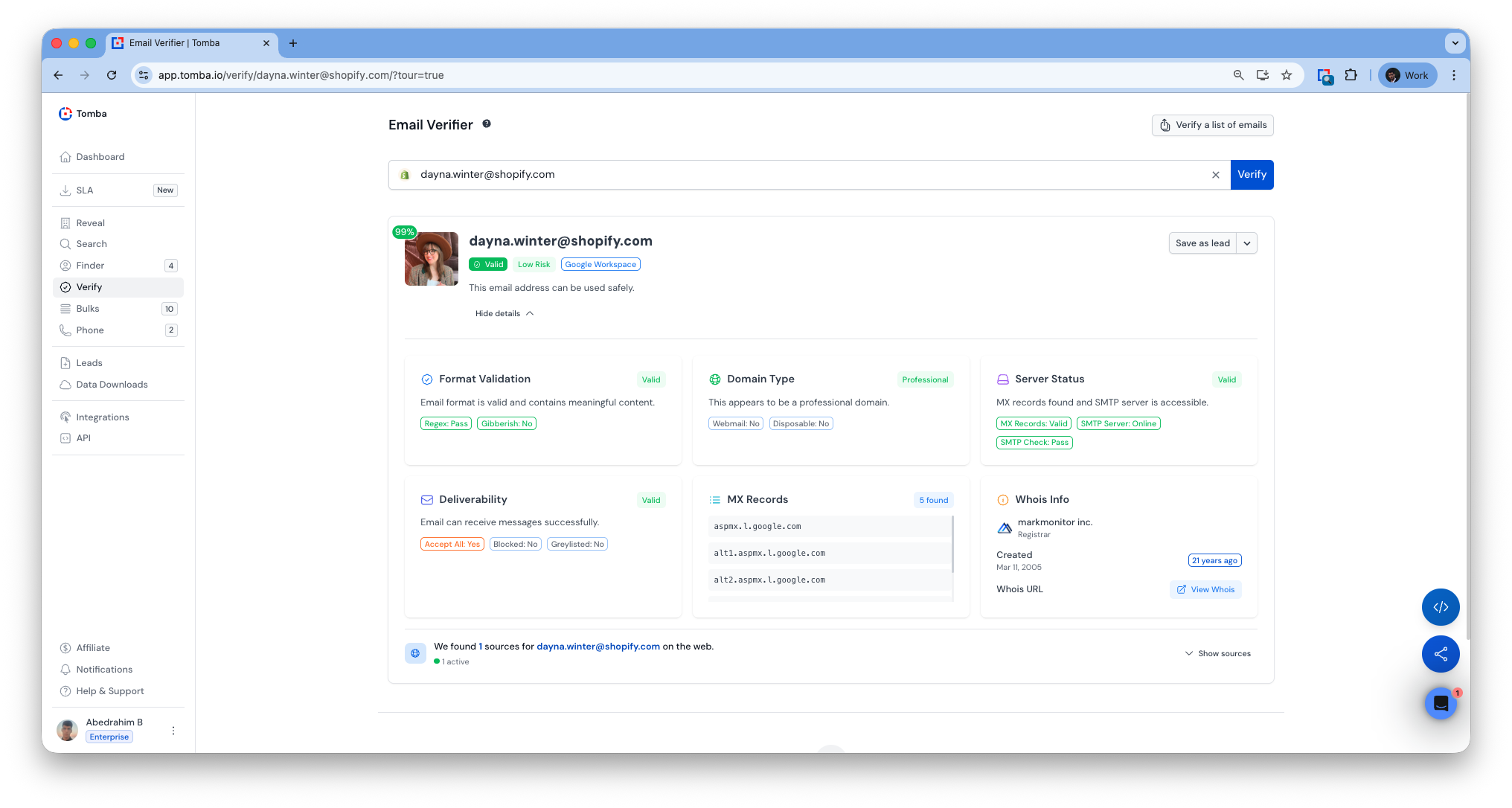The width and height of the screenshot is (1512, 808).
Task: Click the Tomba logo icon
Action: (x=65, y=114)
